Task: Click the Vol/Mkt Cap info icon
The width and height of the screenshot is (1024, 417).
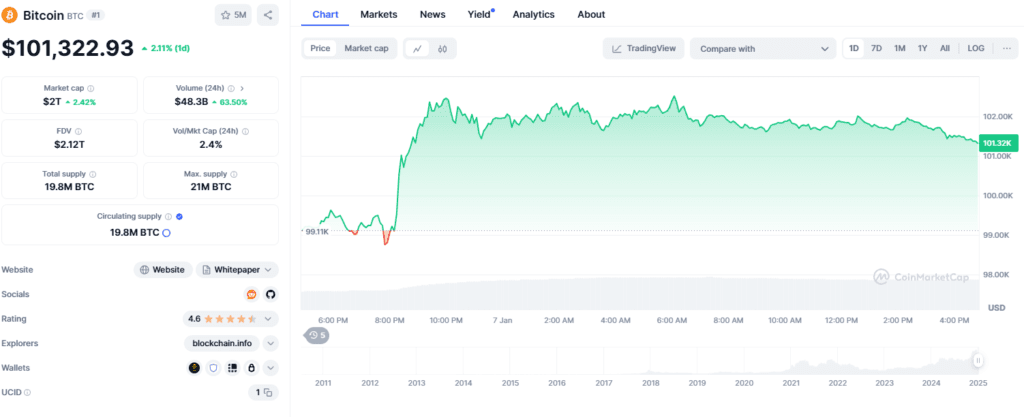Action: click(x=246, y=131)
